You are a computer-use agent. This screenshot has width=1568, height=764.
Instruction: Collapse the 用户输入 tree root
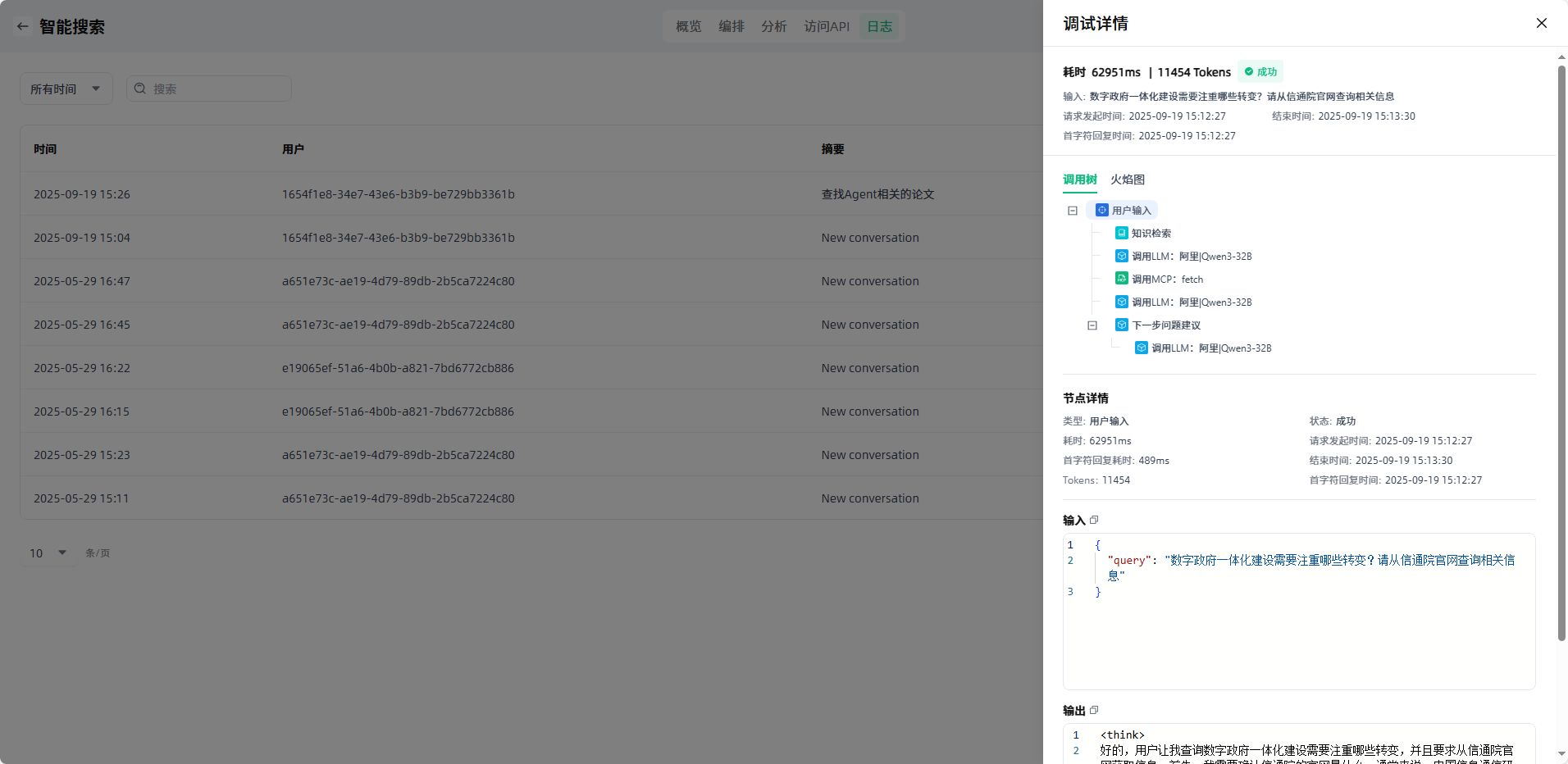point(1072,211)
